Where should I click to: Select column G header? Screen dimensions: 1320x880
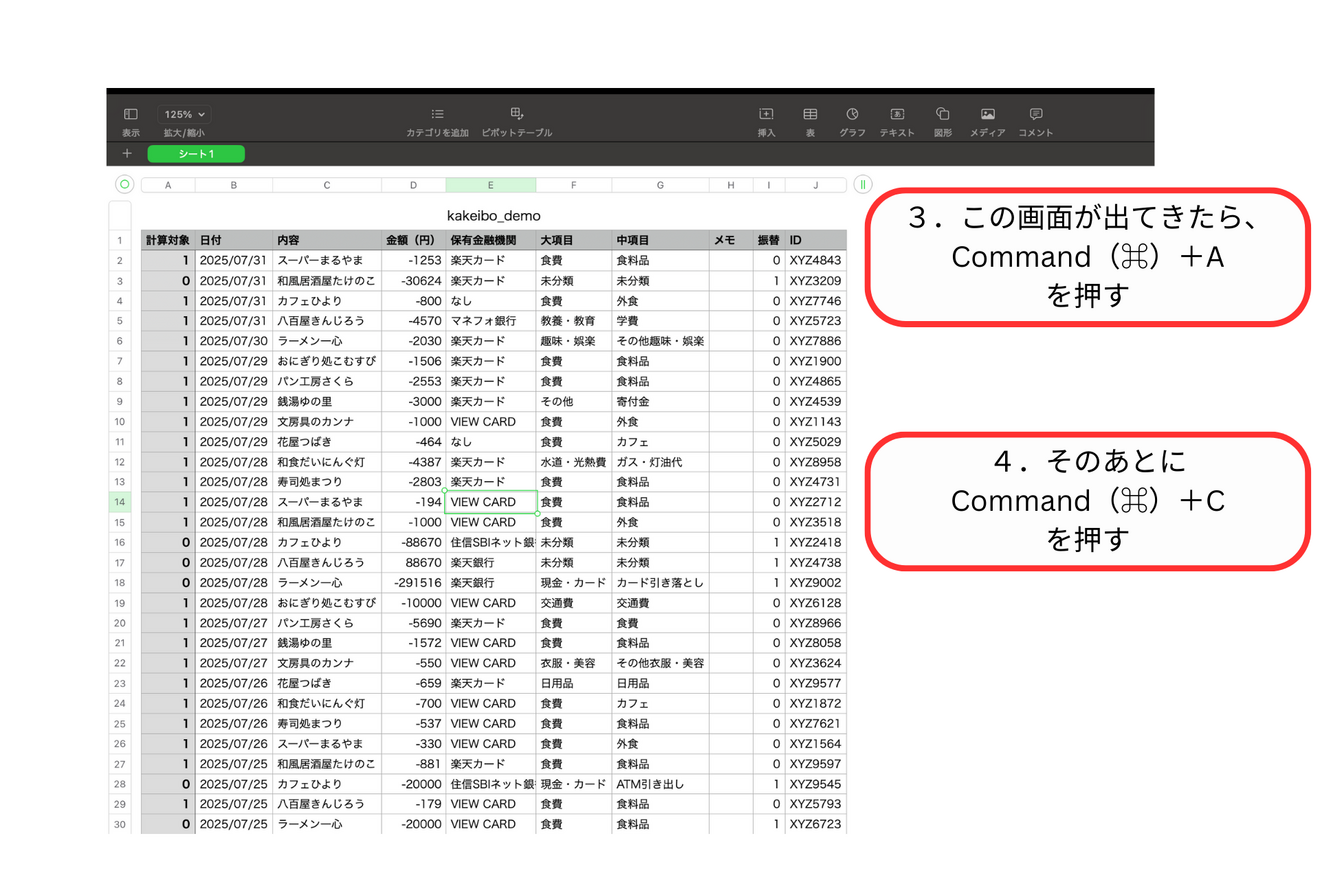pos(660,185)
